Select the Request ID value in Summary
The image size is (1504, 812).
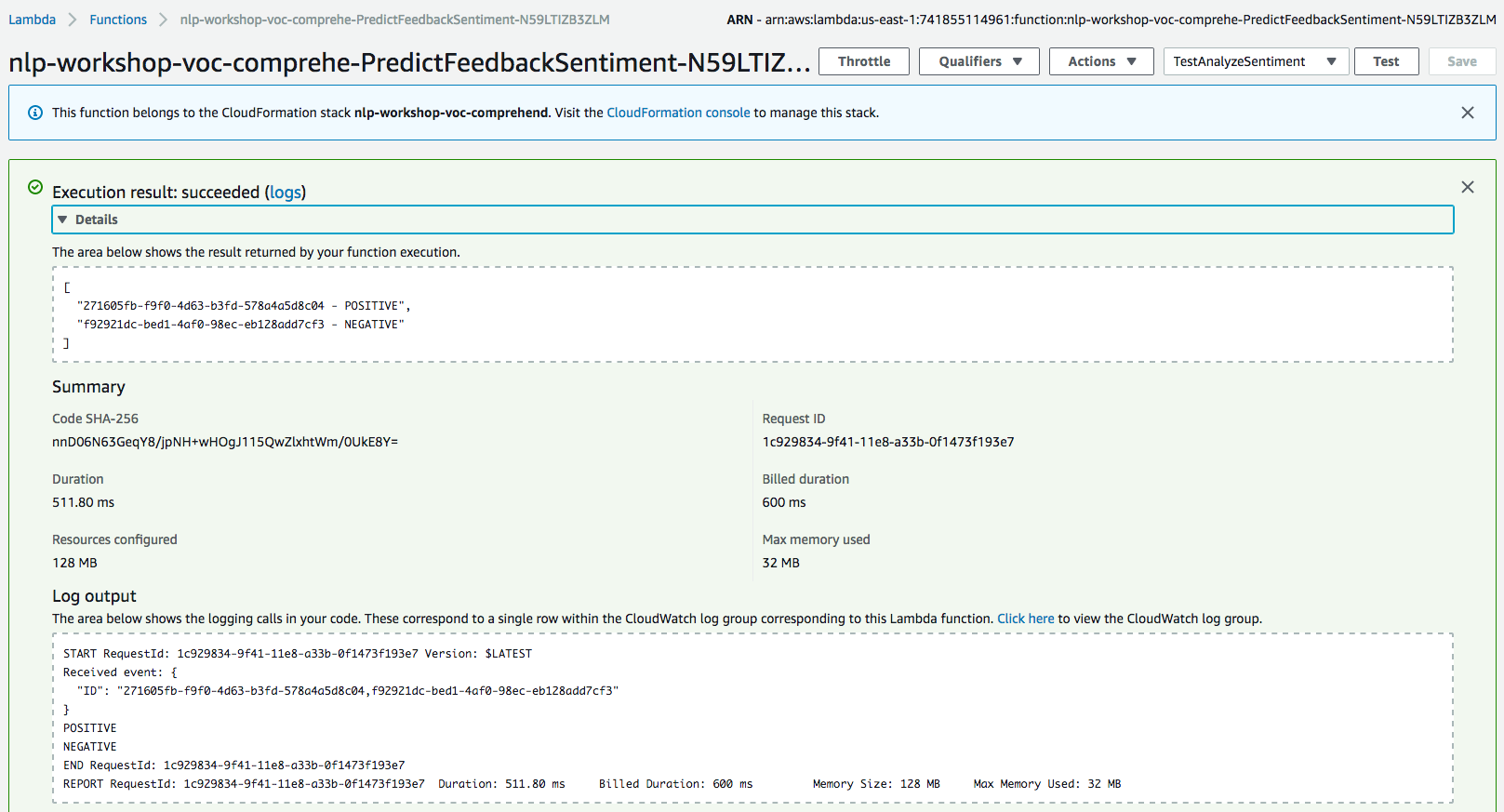(x=888, y=442)
